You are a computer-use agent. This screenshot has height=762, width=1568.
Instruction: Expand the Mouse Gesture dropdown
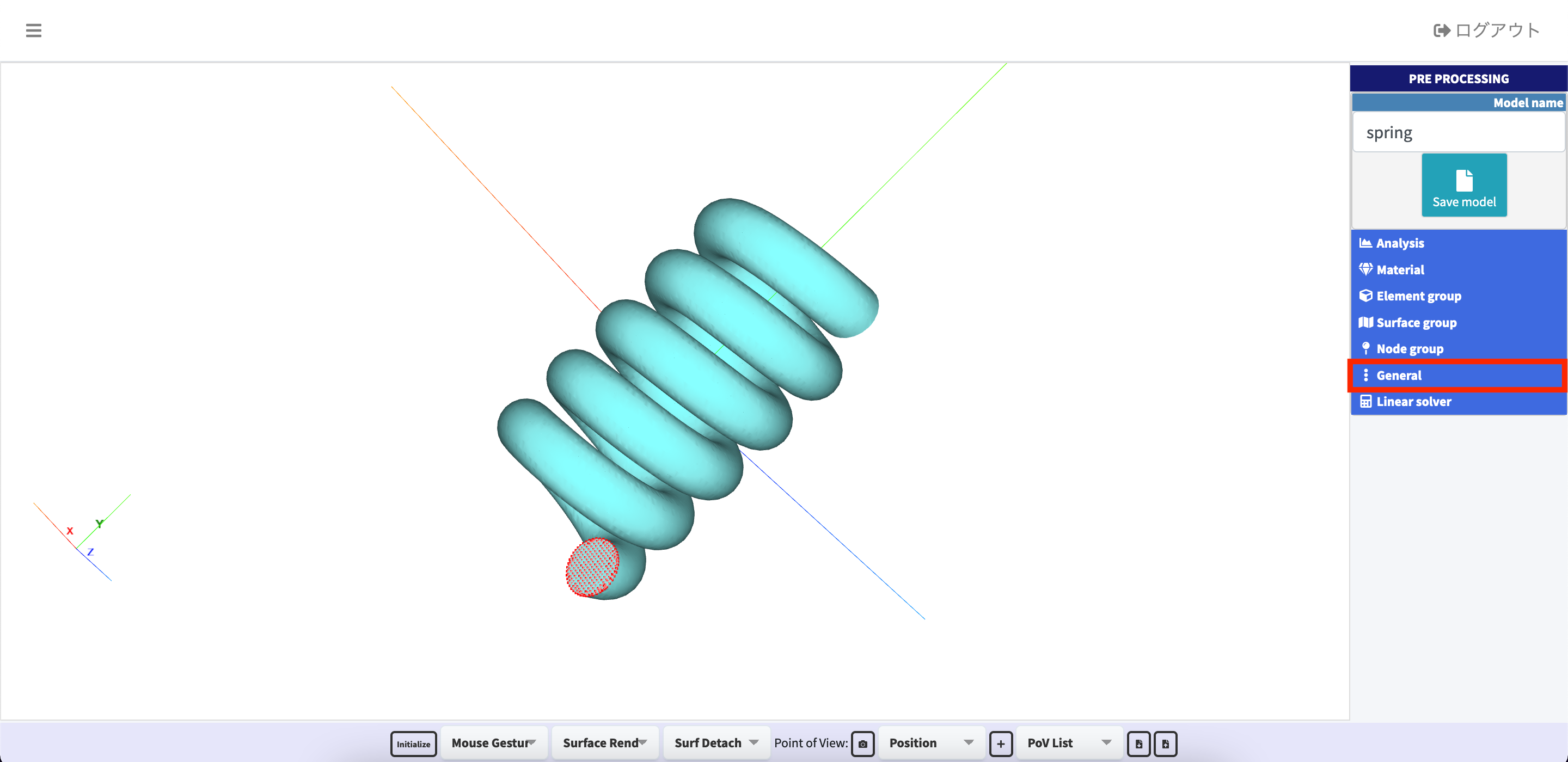[494, 742]
